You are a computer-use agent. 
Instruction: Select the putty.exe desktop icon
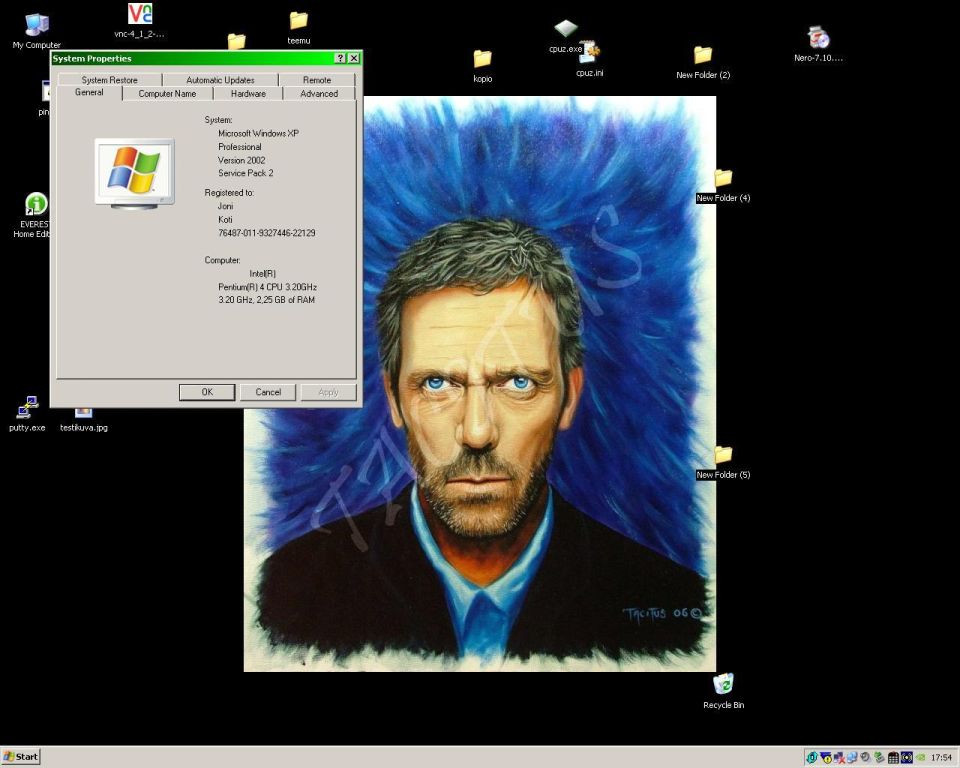[x=27, y=408]
